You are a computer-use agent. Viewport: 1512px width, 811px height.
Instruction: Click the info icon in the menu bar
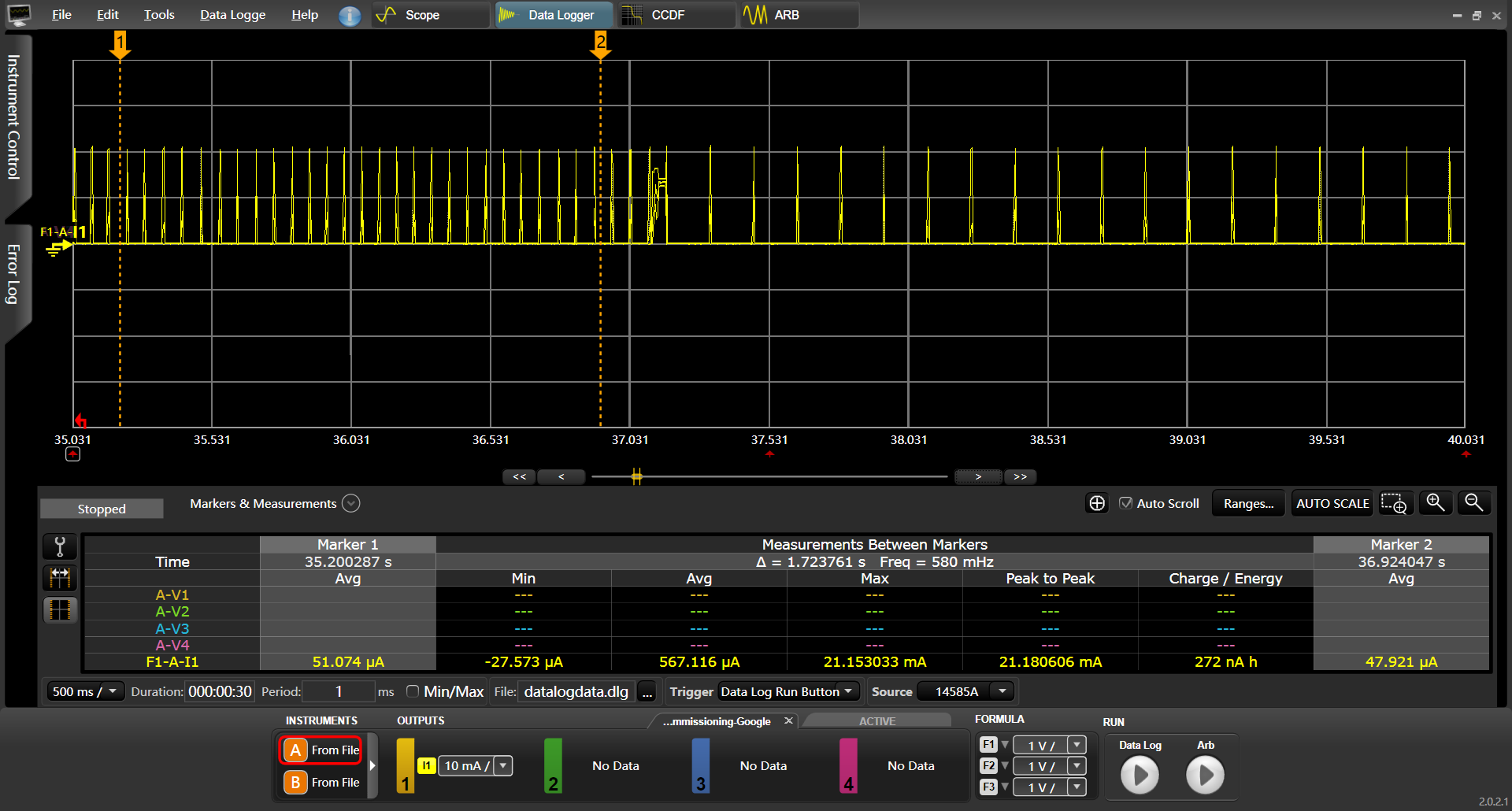pos(350,15)
